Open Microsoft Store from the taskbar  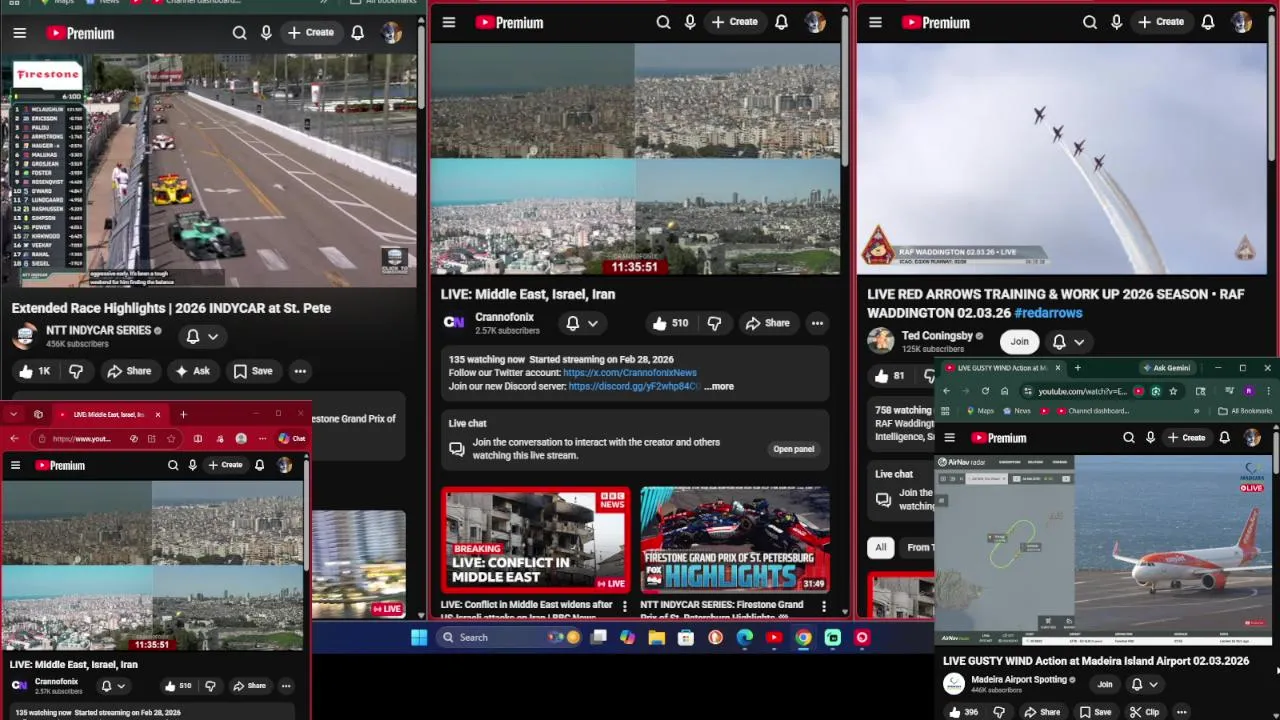pos(686,637)
